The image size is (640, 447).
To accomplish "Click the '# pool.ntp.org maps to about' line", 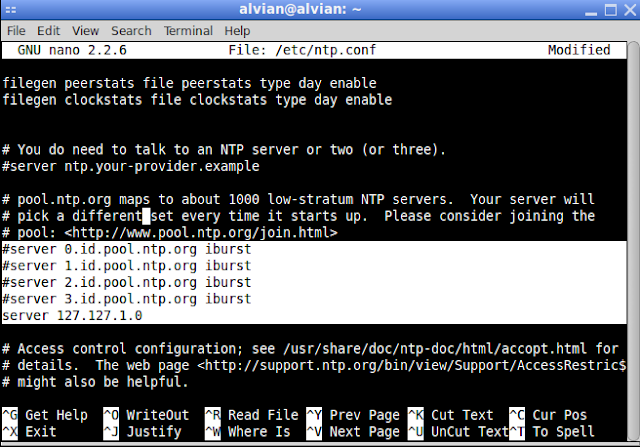I will (x=298, y=199).
